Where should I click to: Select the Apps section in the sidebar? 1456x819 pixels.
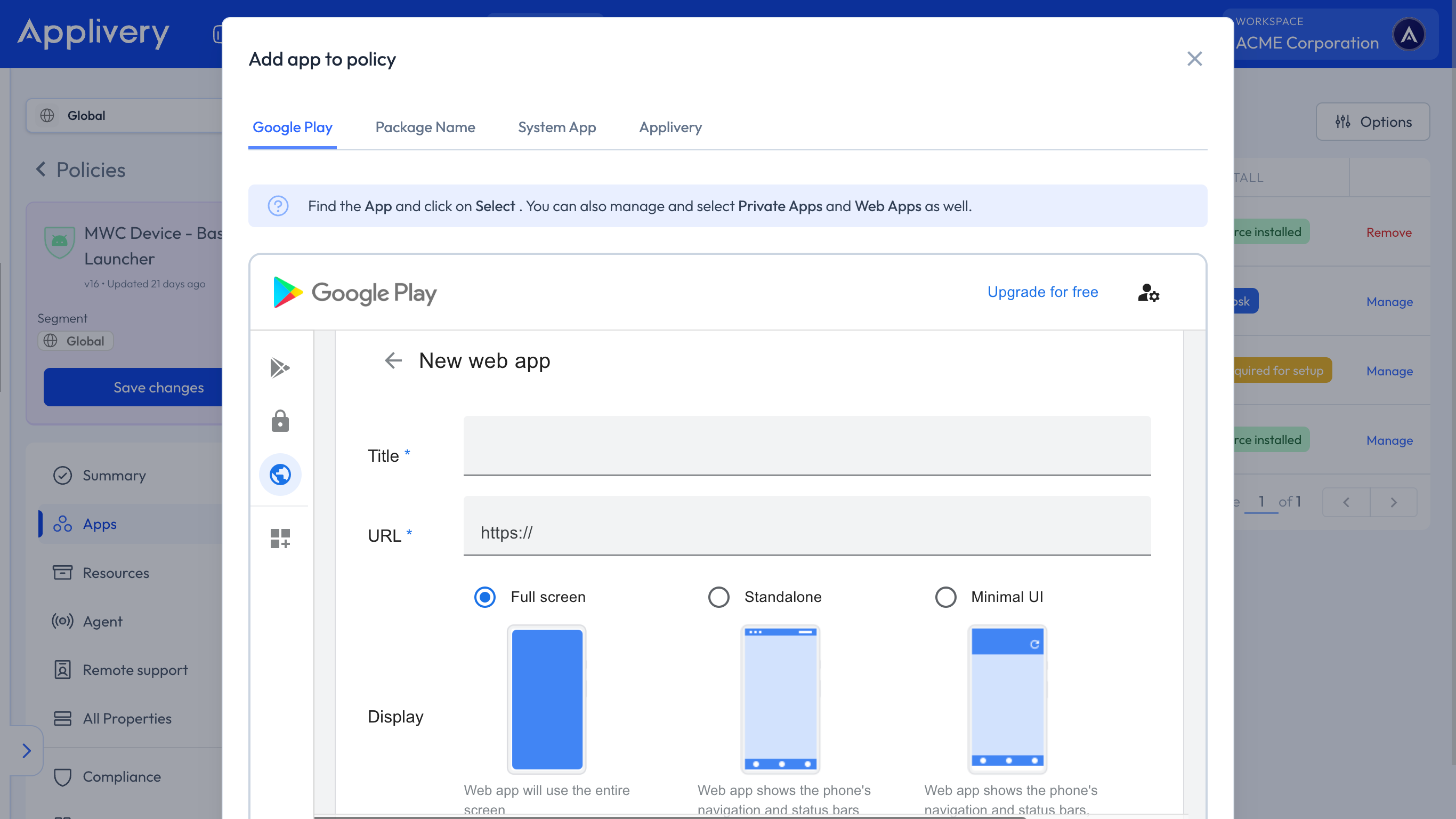coord(100,524)
